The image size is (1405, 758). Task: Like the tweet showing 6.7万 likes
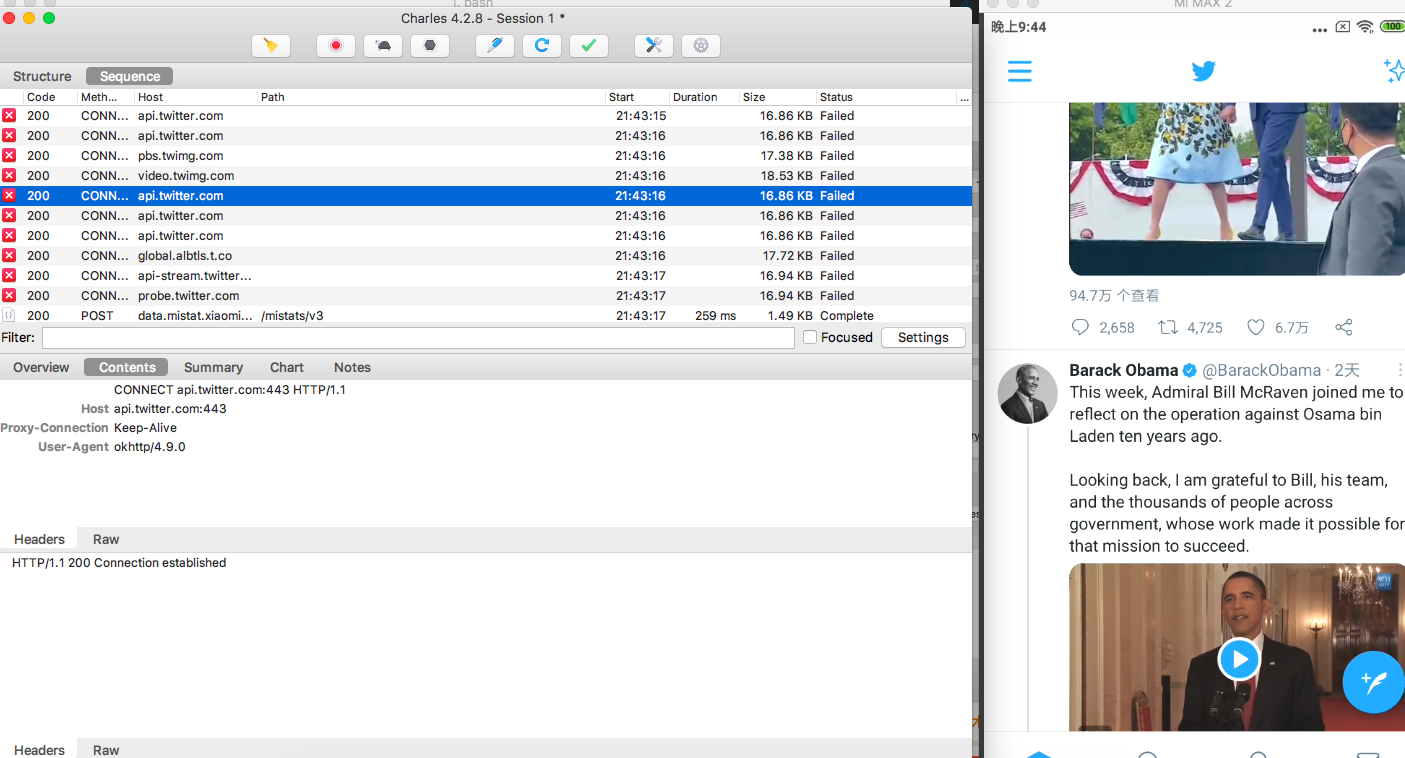[x=1256, y=327]
